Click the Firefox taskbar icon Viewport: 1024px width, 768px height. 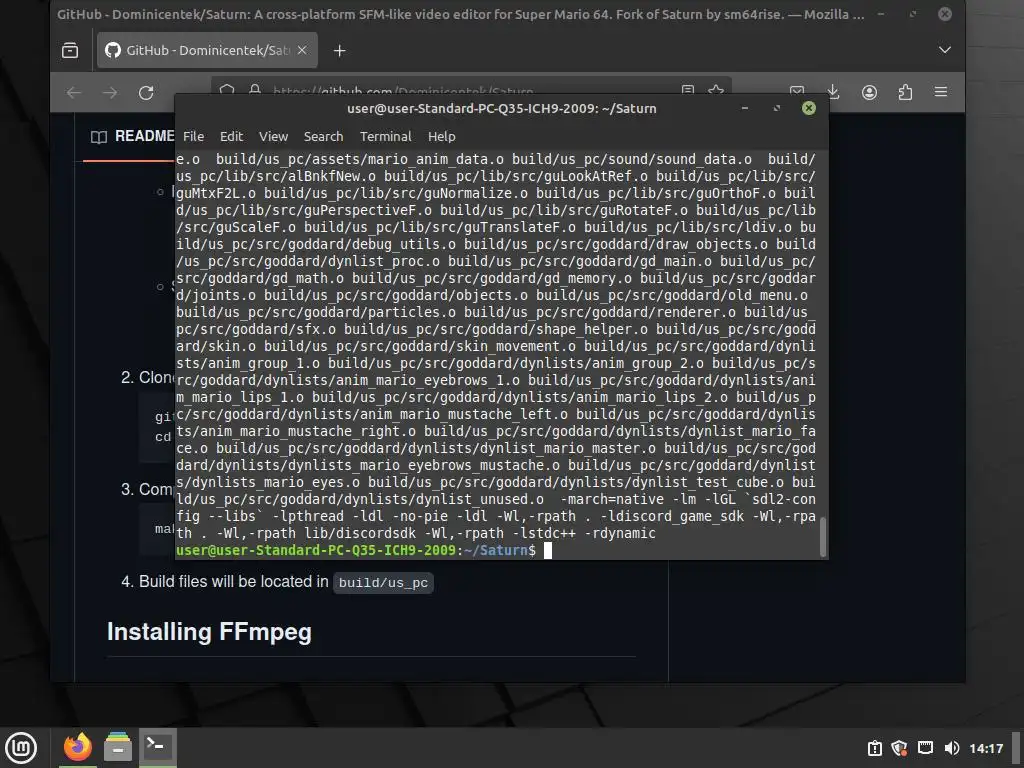point(78,748)
